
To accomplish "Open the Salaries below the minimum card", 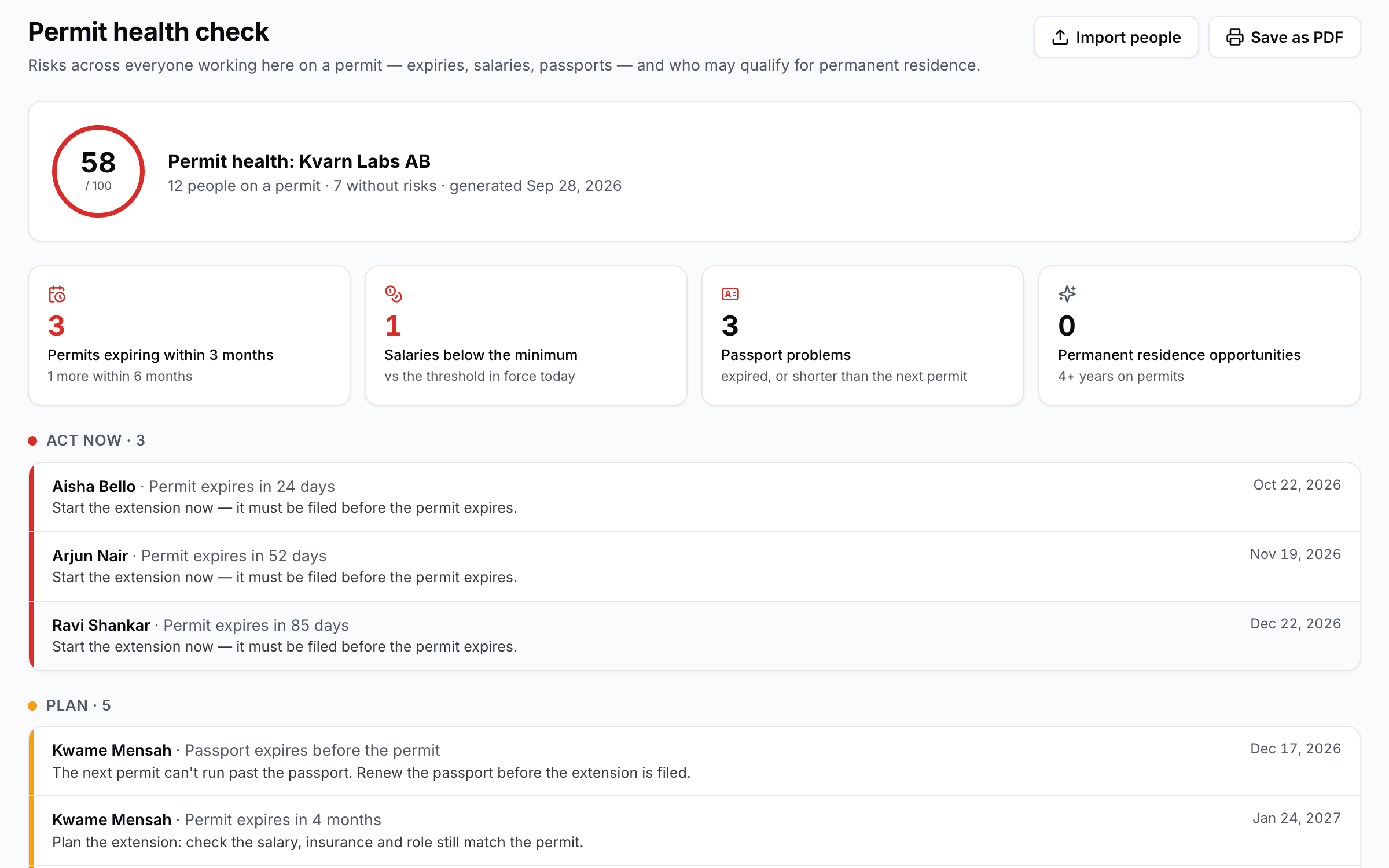I will pyautogui.click(x=526, y=336).
